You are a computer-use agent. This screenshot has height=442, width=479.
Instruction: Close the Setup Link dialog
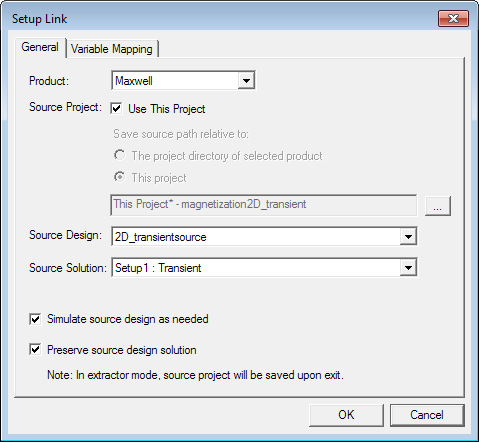click(453, 18)
